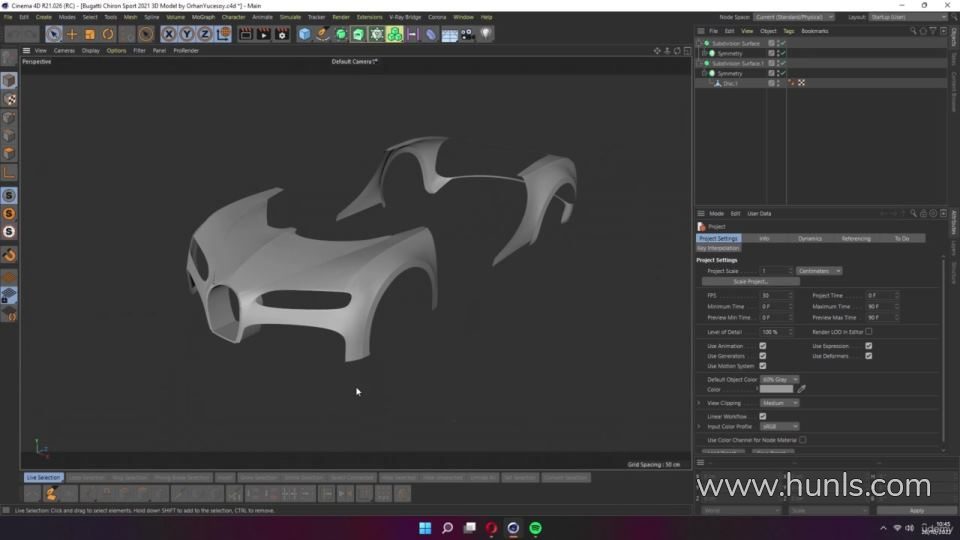Click the green Extrude generator icon
The height and width of the screenshot is (540, 960).
pyautogui.click(x=359, y=34)
